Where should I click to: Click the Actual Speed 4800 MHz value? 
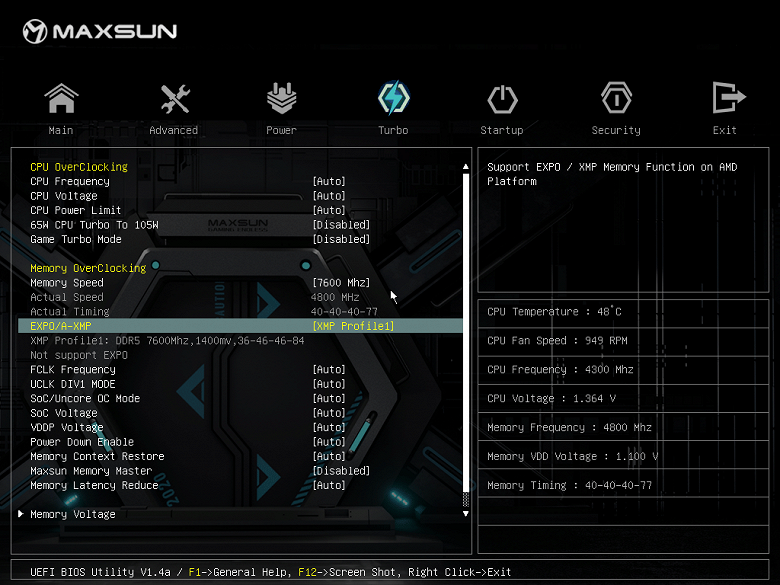pyautogui.click(x=335, y=297)
